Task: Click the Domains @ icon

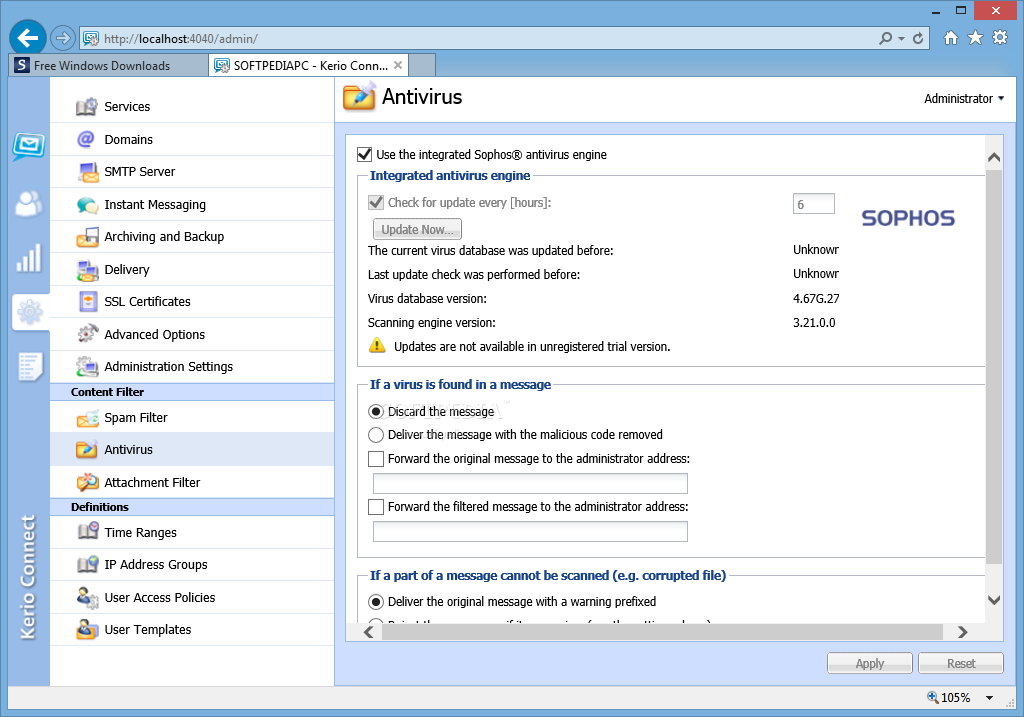Action: point(86,139)
